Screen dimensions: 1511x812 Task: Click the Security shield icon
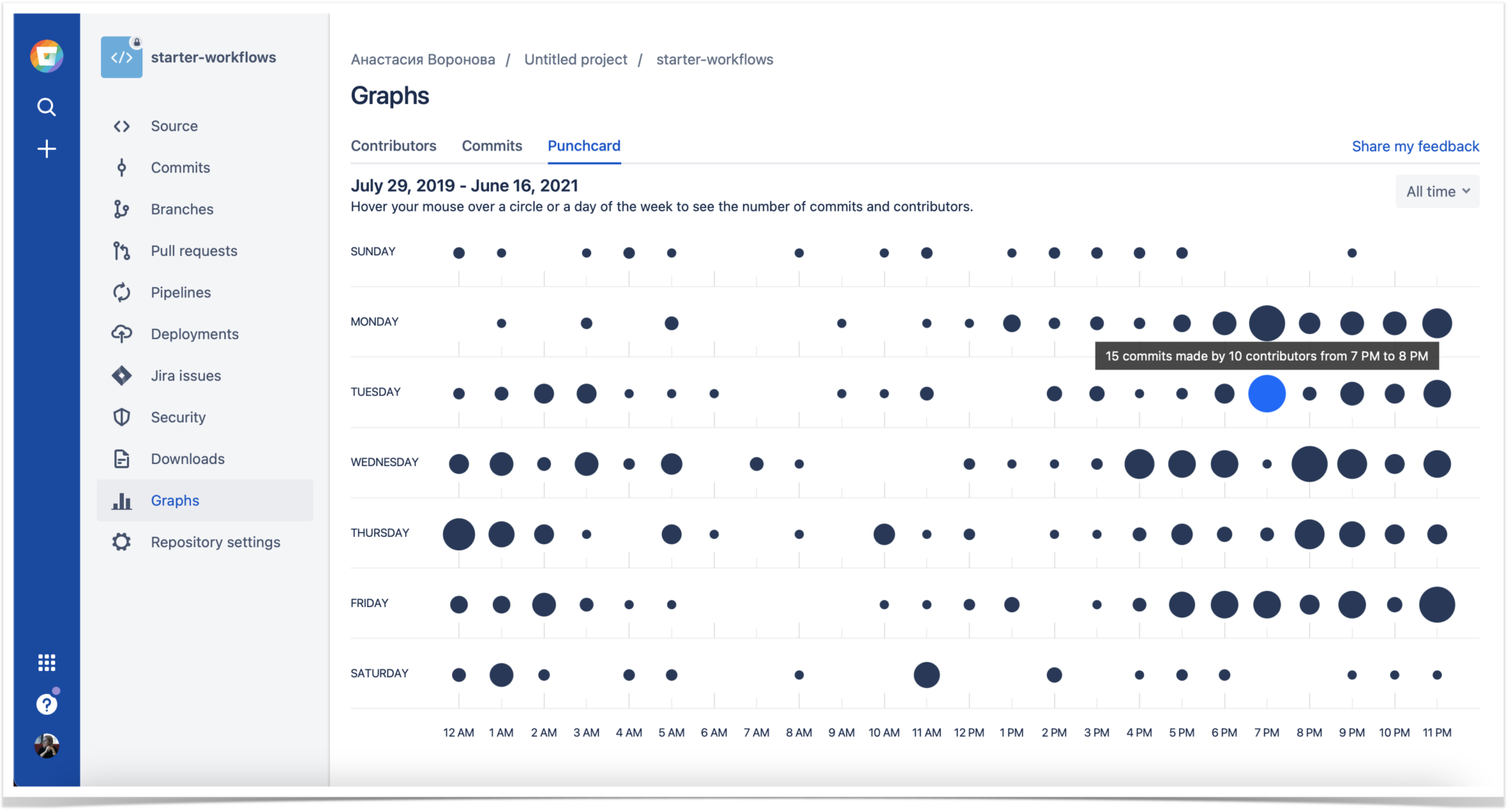[x=122, y=417]
